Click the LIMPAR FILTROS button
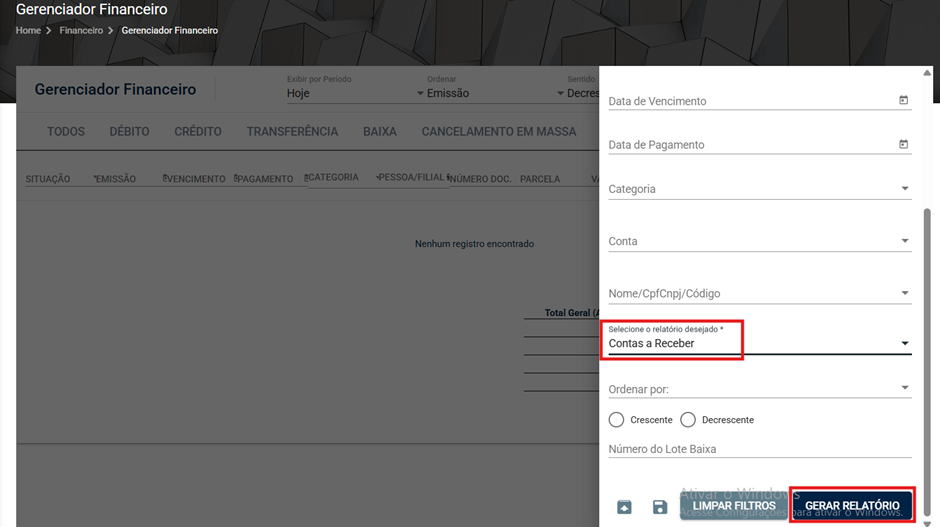The image size is (940, 527). [734, 505]
